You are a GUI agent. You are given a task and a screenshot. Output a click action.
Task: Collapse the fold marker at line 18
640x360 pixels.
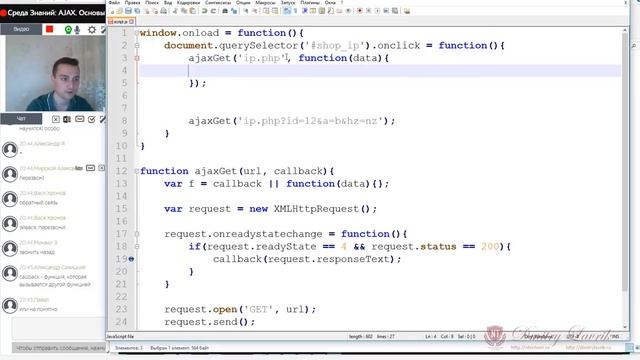point(137,247)
